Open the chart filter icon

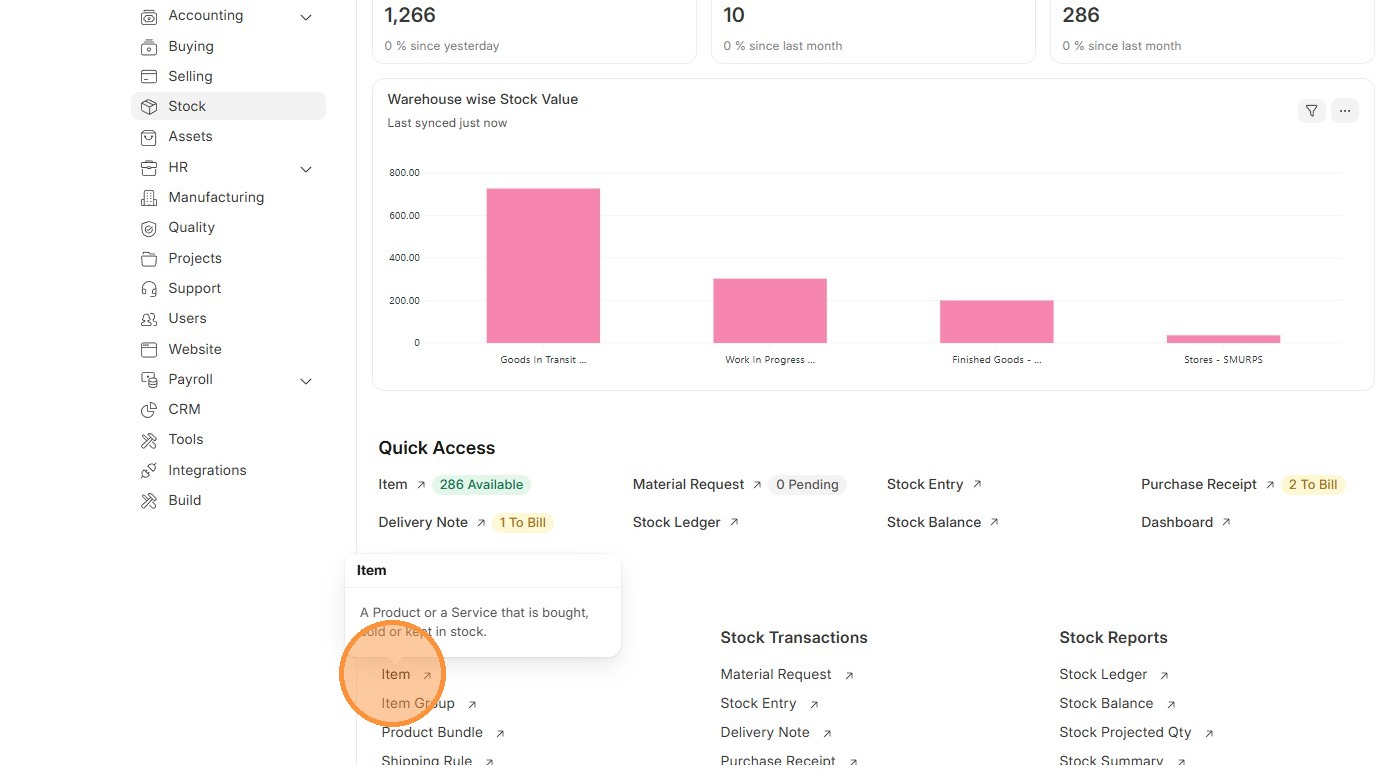pos(1311,111)
